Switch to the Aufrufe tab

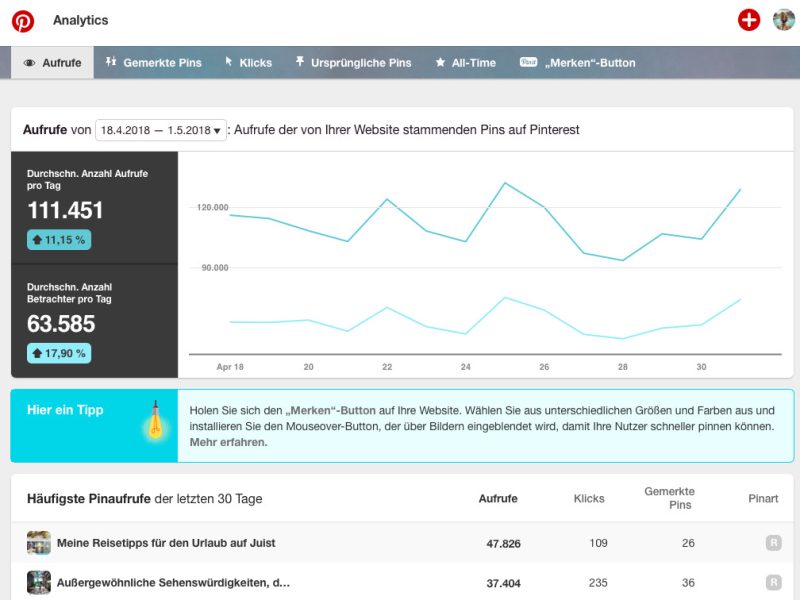tap(53, 63)
